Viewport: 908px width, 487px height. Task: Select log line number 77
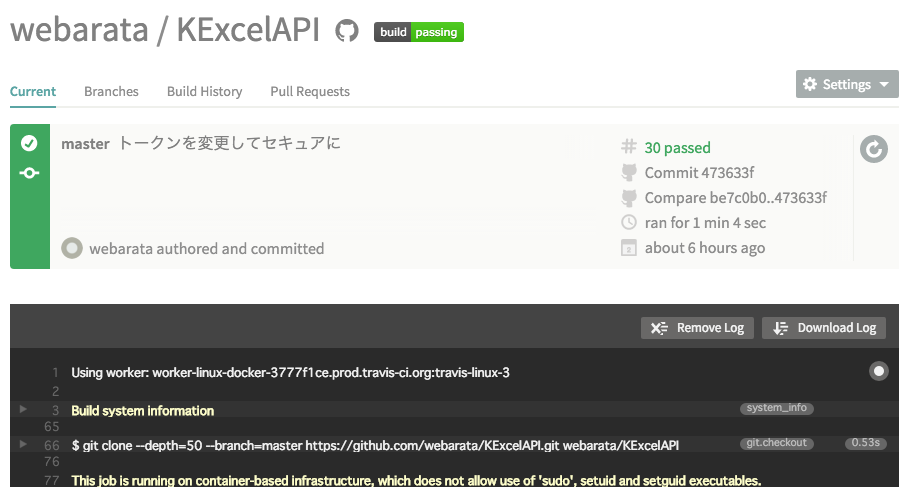click(x=52, y=480)
